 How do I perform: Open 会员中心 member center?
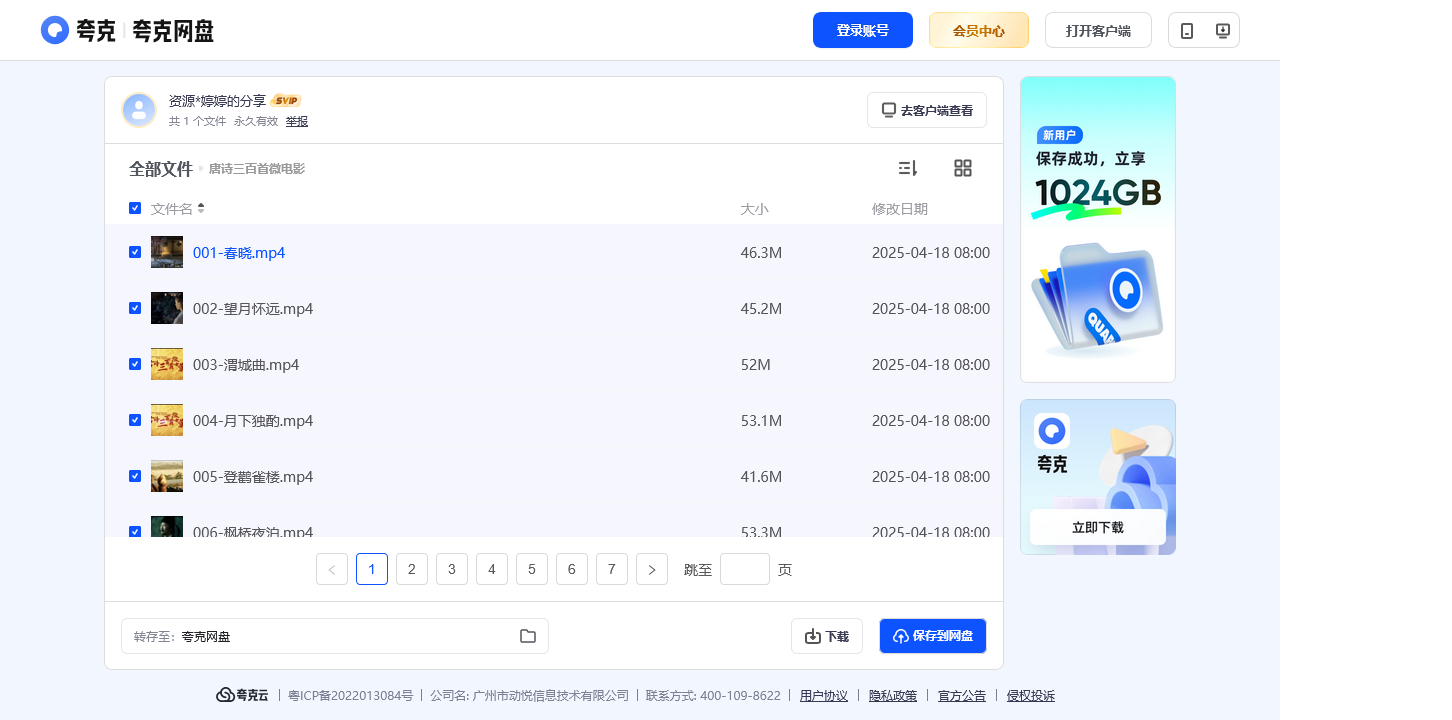(979, 30)
